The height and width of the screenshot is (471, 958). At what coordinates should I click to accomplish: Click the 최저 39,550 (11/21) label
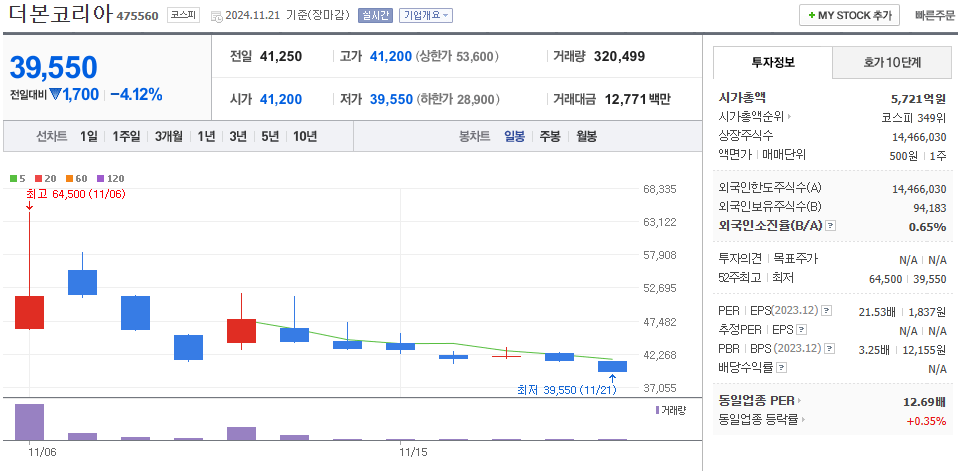tap(567, 390)
